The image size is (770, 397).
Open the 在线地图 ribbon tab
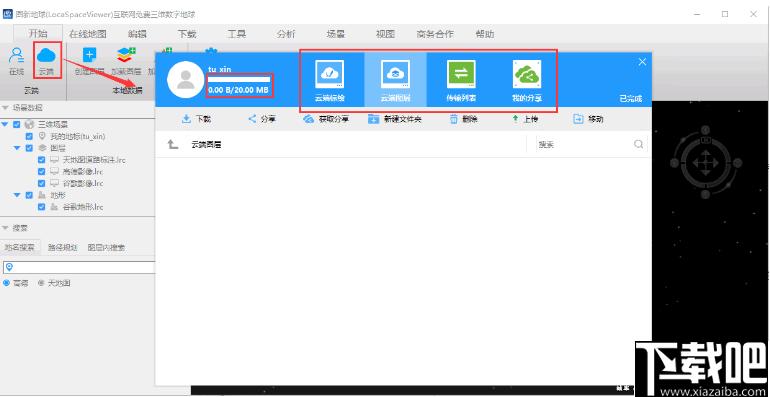(87, 34)
